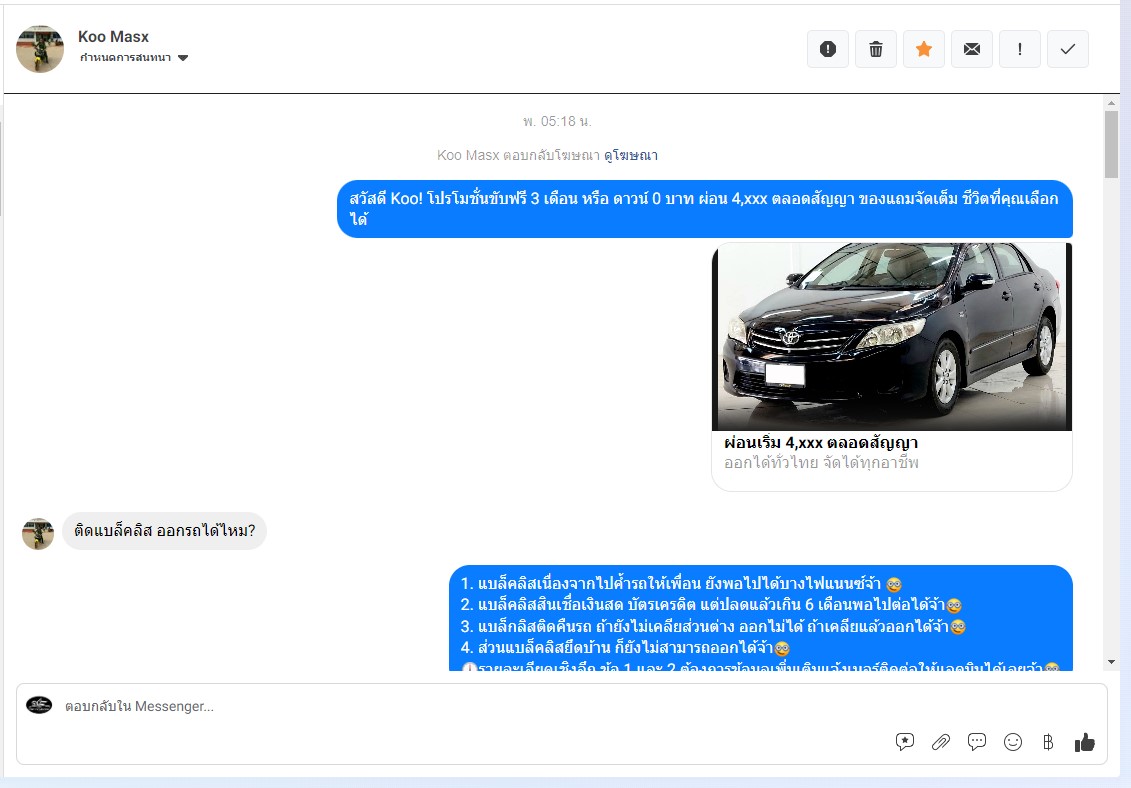Open saved replies speech bubble star icon
The image size is (1131, 788).
[905, 742]
